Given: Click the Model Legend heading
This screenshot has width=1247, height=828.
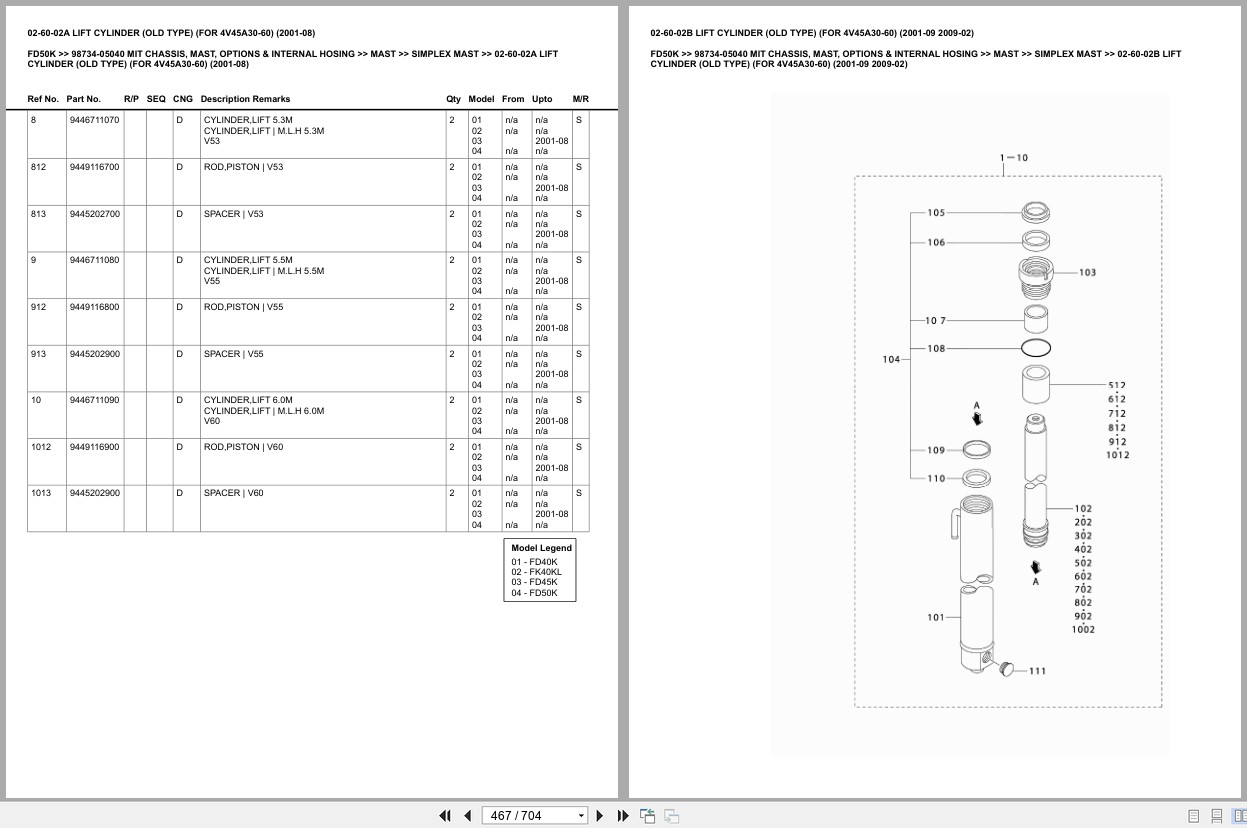Looking at the screenshot, I should coord(541,548).
